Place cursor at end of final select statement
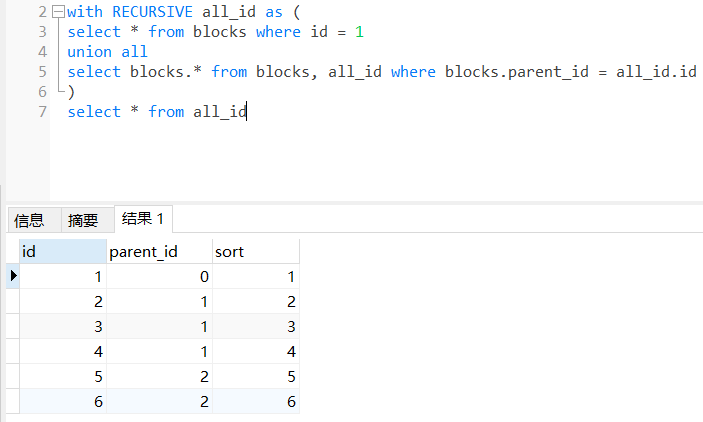Image resolution: width=703 pixels, height=422 pixels. click(x=247, y=112)
